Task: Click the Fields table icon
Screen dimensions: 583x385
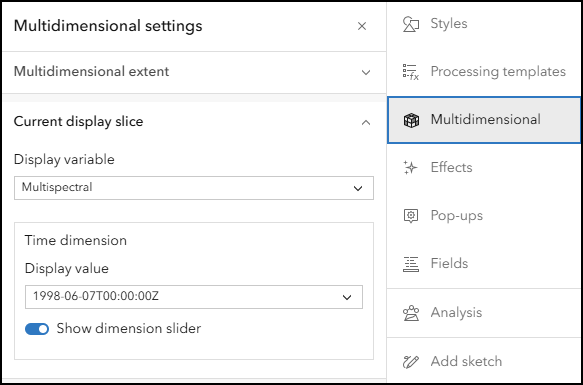Action: click(x=411, y=264)
